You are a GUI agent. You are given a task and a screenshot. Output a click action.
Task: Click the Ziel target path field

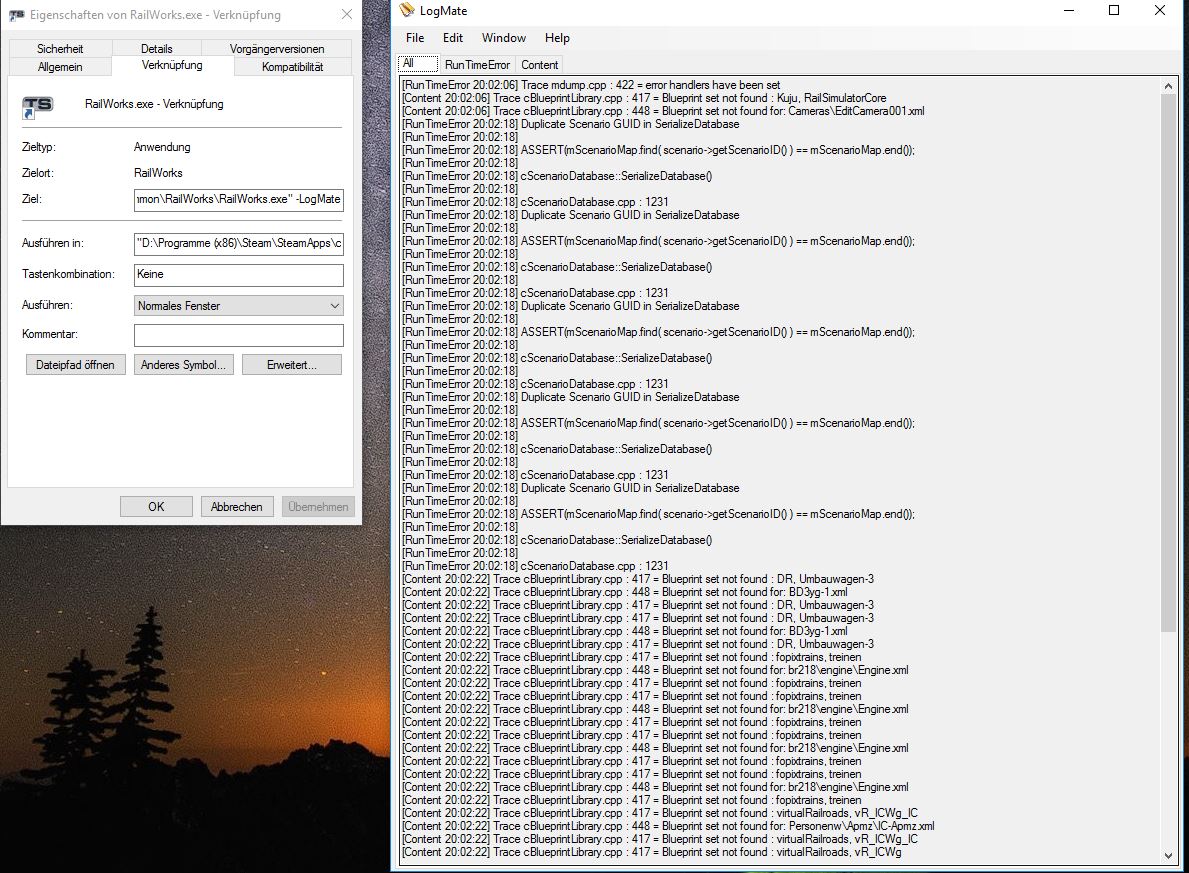(x=239, y=199)
